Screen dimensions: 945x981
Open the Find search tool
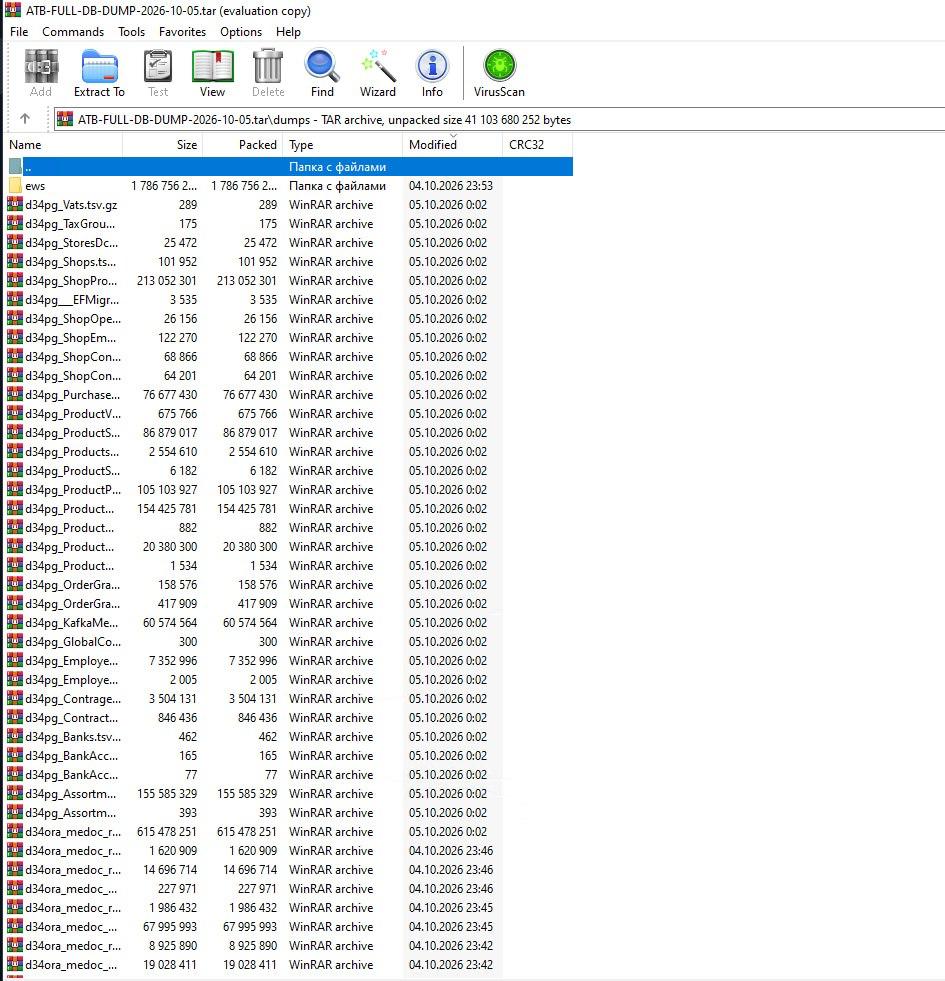322,73
